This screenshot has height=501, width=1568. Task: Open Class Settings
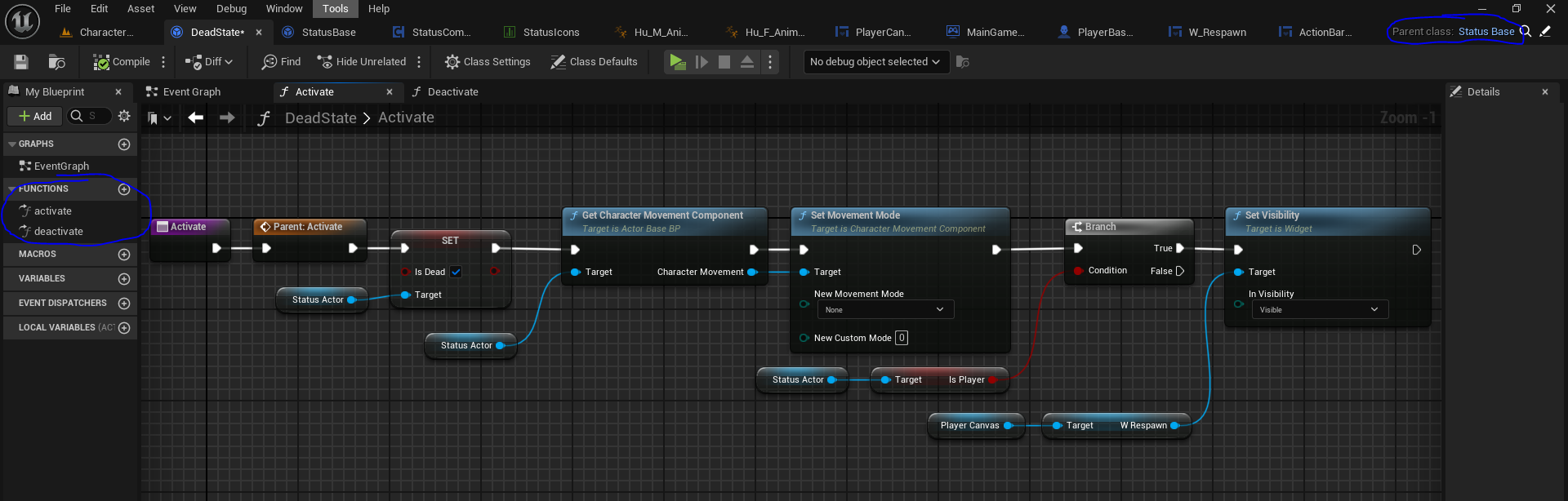pos(488,62)
